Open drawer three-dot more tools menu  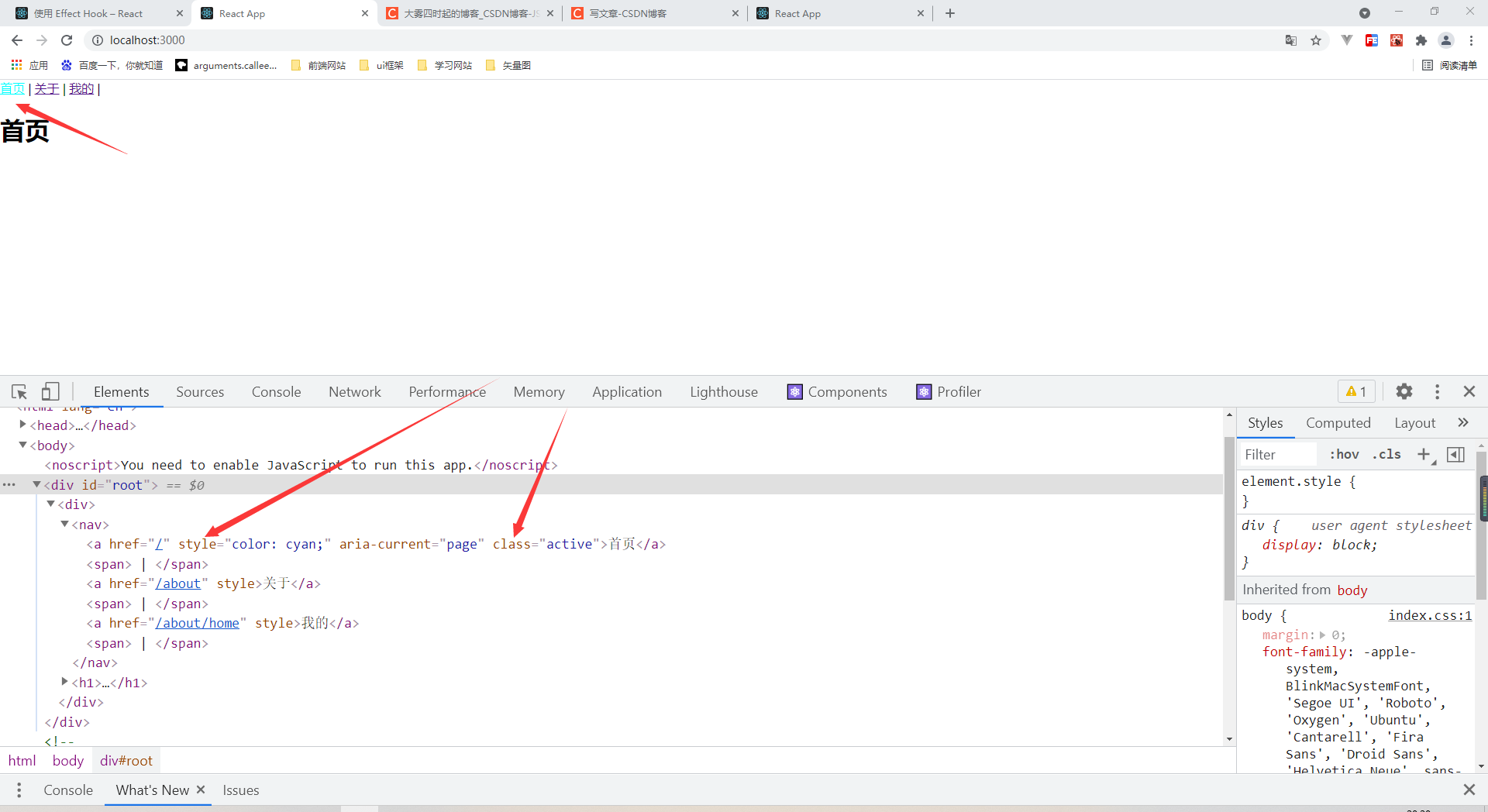click(x=19, y=790)
